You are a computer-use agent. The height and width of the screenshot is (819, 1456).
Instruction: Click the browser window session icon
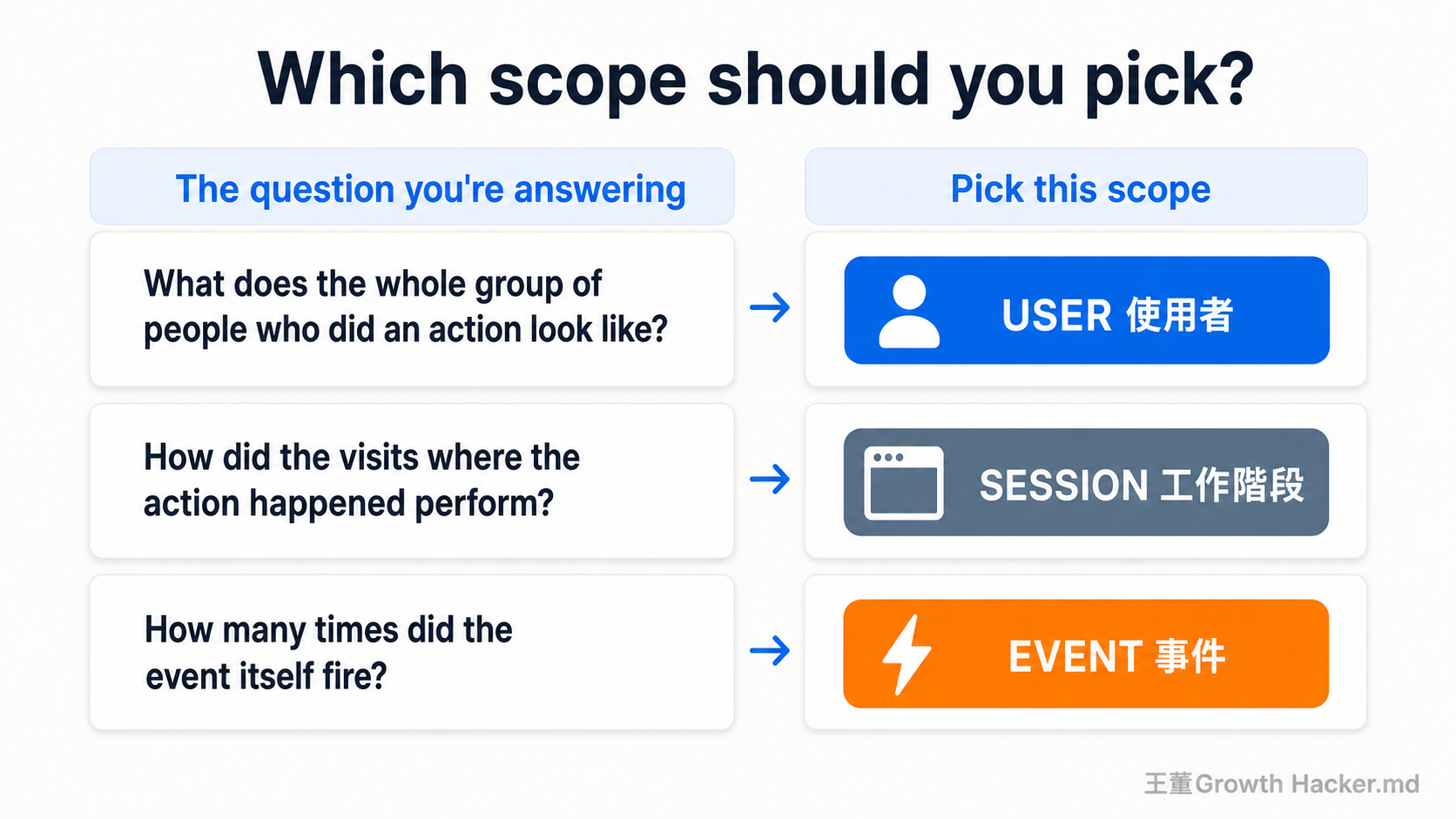pyautogui.click(x=903, y=483)
